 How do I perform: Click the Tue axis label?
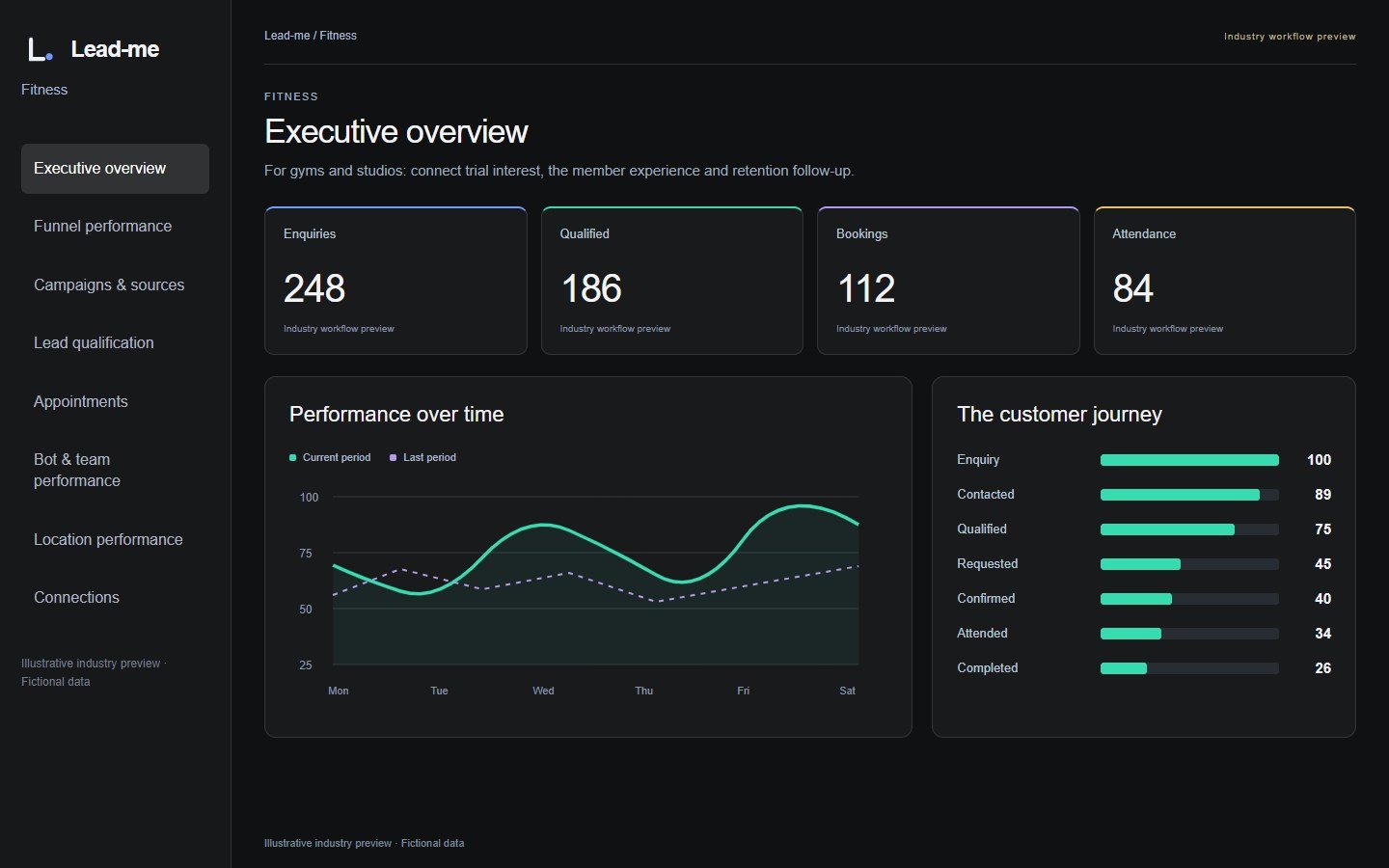439,692
